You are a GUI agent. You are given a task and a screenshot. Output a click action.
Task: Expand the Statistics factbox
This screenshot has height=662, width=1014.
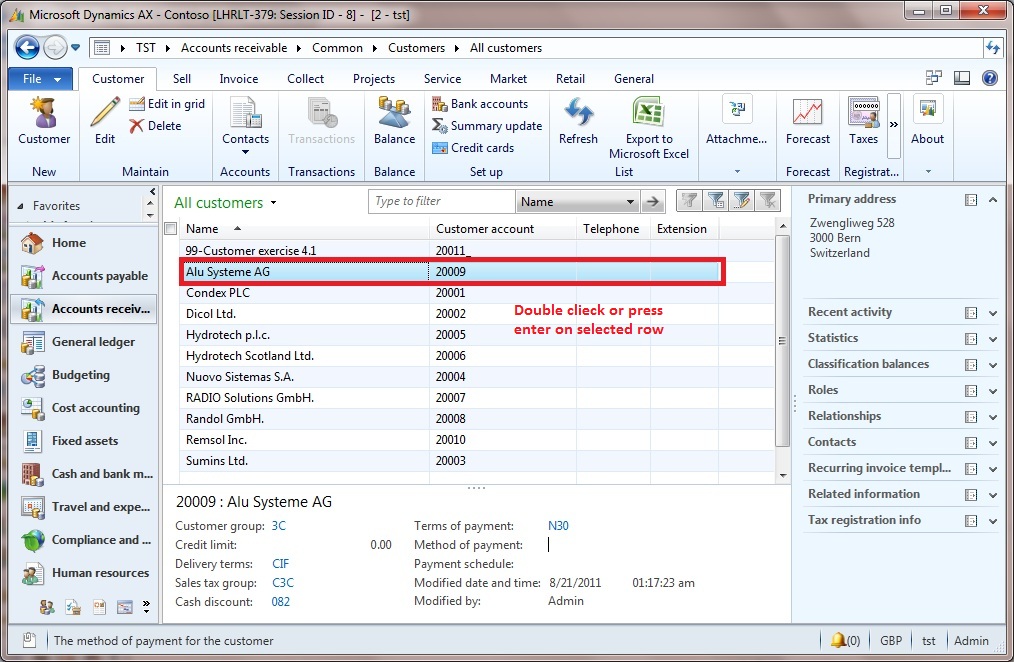pyautogui.click(x=993, y=339)
